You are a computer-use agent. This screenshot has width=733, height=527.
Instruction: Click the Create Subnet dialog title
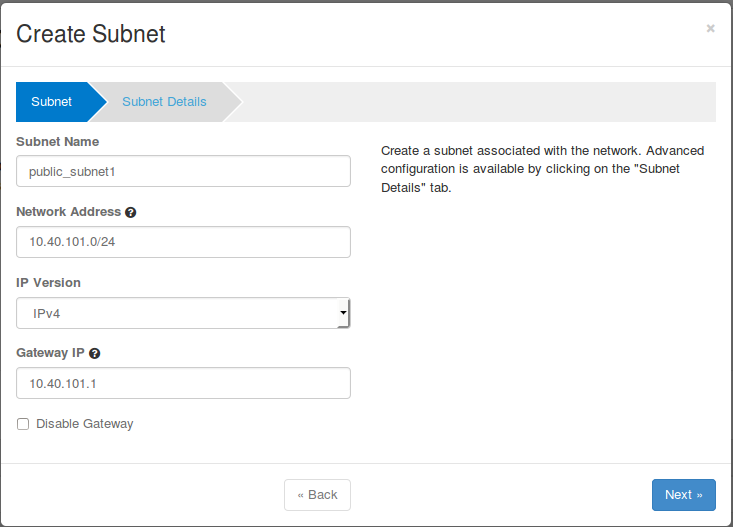click(91, 34)
